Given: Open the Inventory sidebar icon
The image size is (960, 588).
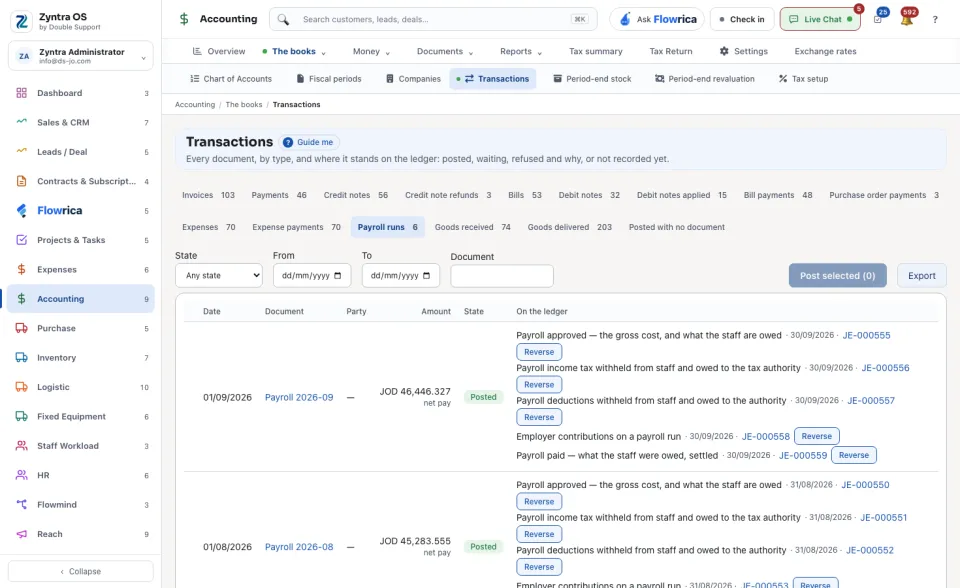Looking at the screenshot, I should click(21, 357).
